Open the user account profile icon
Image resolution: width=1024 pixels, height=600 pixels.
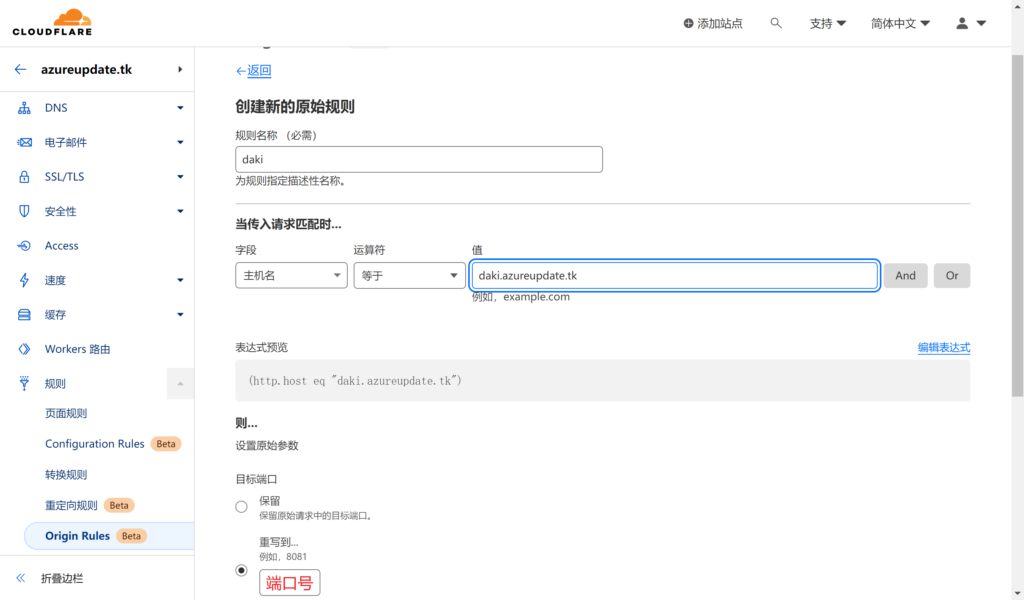point(970,23)
